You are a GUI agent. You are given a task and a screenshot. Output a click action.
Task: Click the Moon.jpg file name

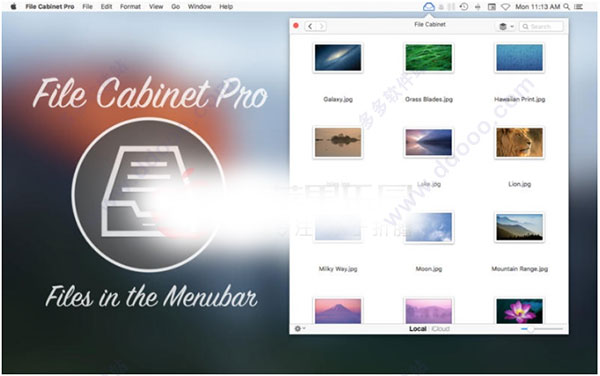(x=429, y=269)
